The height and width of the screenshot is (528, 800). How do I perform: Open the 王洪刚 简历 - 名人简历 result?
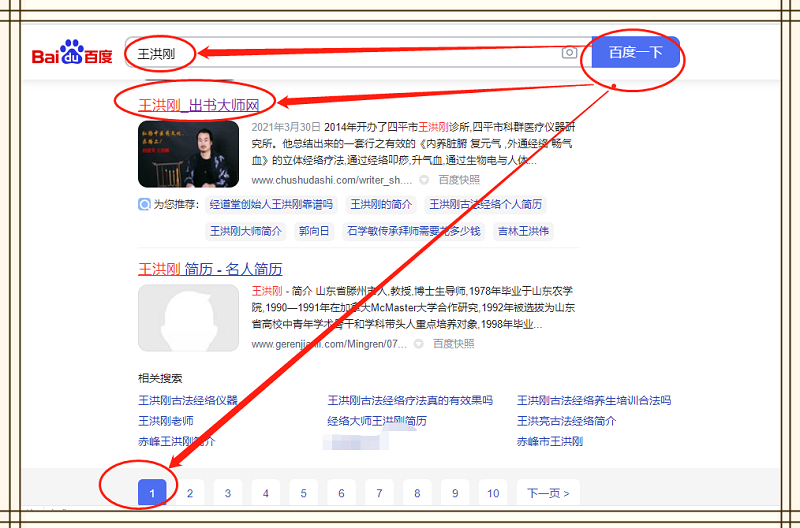pos(210,269)
